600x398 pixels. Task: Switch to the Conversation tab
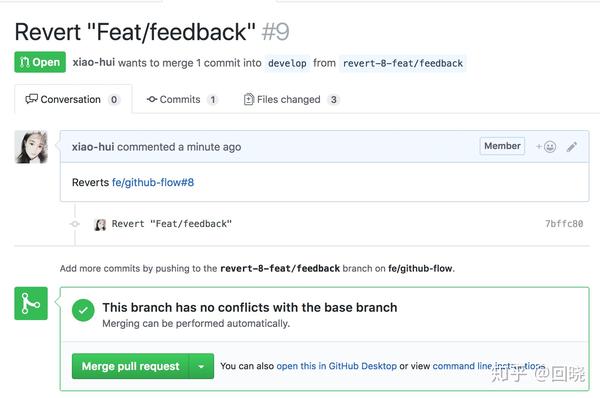click(73, 100)
